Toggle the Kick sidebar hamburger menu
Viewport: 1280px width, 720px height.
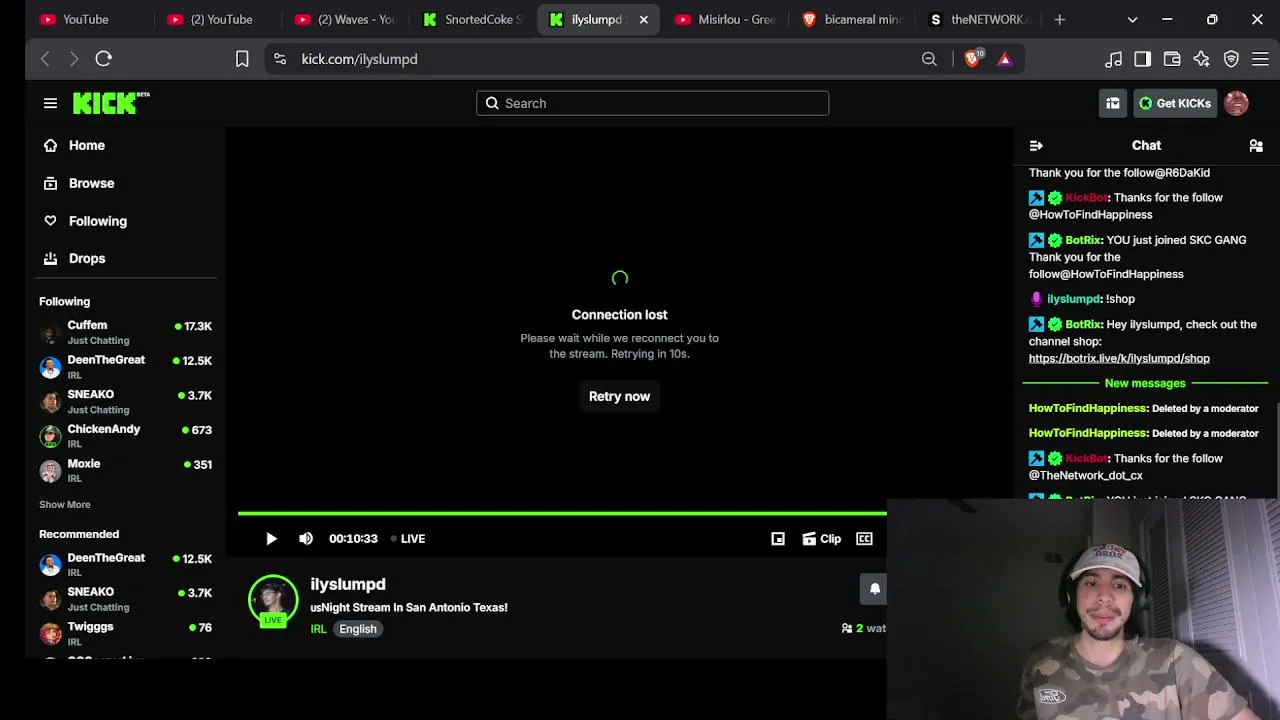[50, 103]
